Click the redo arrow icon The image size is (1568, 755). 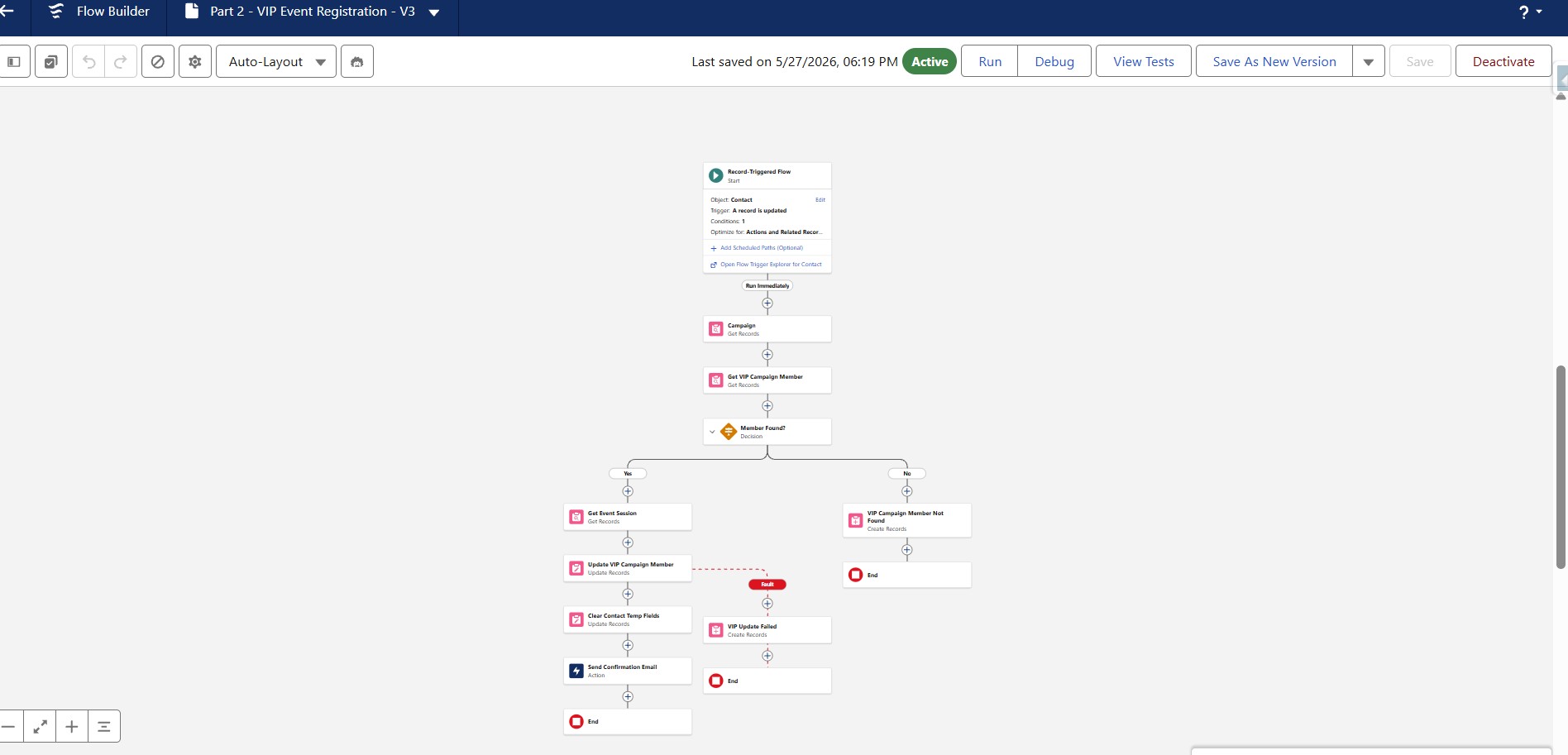click(x=121, y=61)
